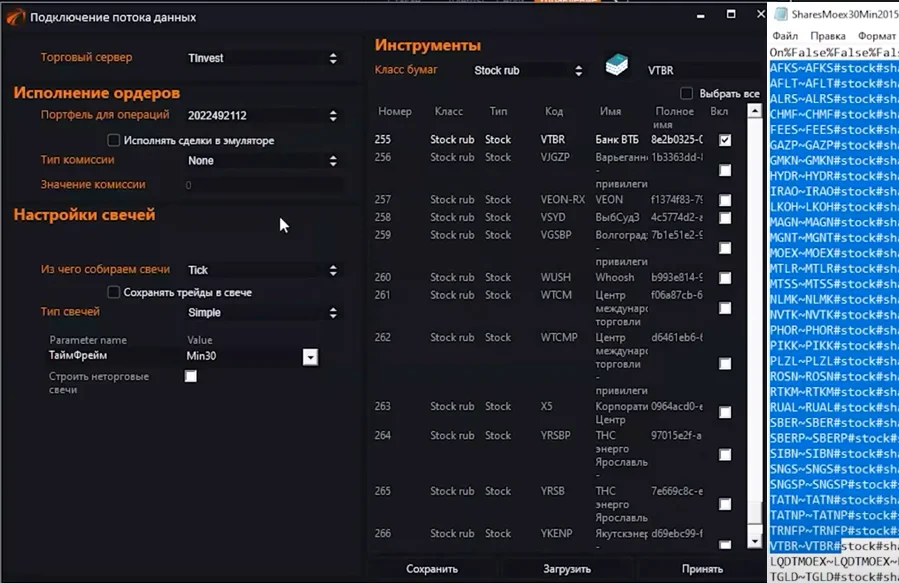Open the 'Торговый сервер' TInvest dropdown
The image size is (899, 583).
(x=263, y=58)
